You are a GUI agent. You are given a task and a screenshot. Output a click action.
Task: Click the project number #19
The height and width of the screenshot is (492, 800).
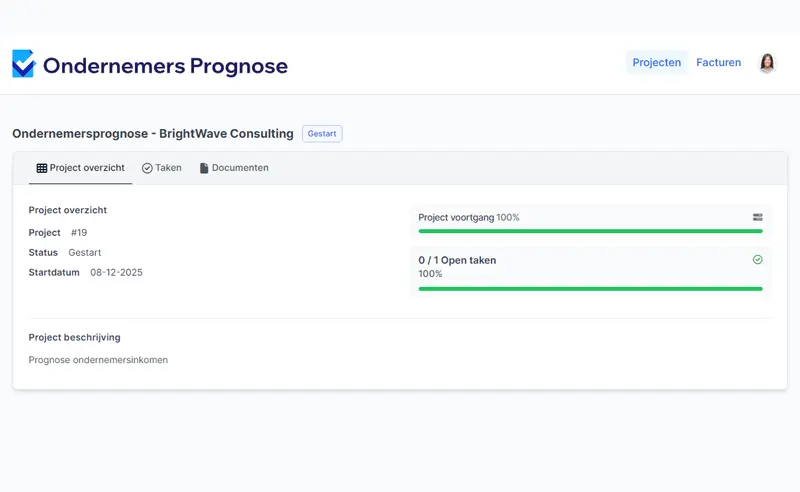click(79, 233)
